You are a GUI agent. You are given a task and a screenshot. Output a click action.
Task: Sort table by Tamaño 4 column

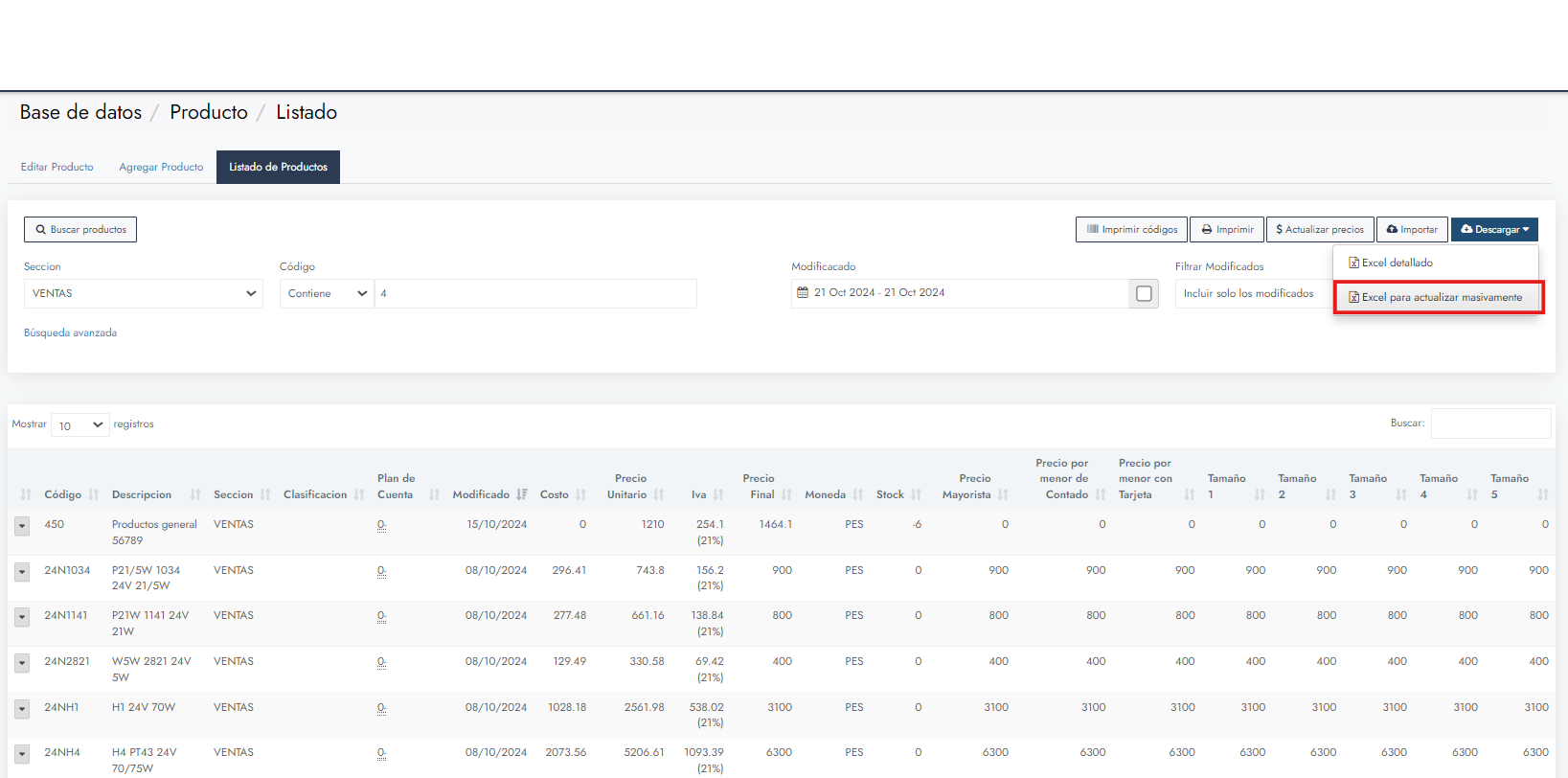[1448, 486]
